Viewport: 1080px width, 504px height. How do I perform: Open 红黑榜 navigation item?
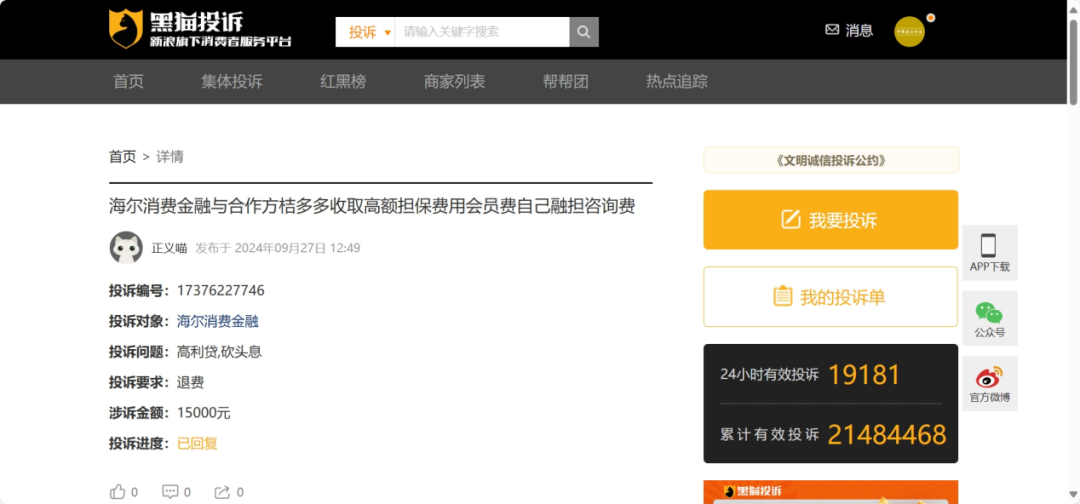(343, 81)
